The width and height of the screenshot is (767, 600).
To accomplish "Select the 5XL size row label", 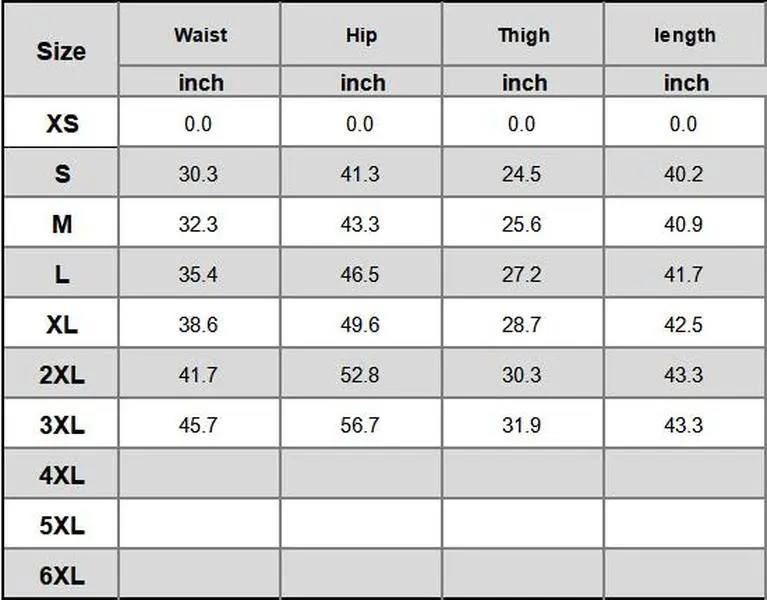I will (61, 525).
